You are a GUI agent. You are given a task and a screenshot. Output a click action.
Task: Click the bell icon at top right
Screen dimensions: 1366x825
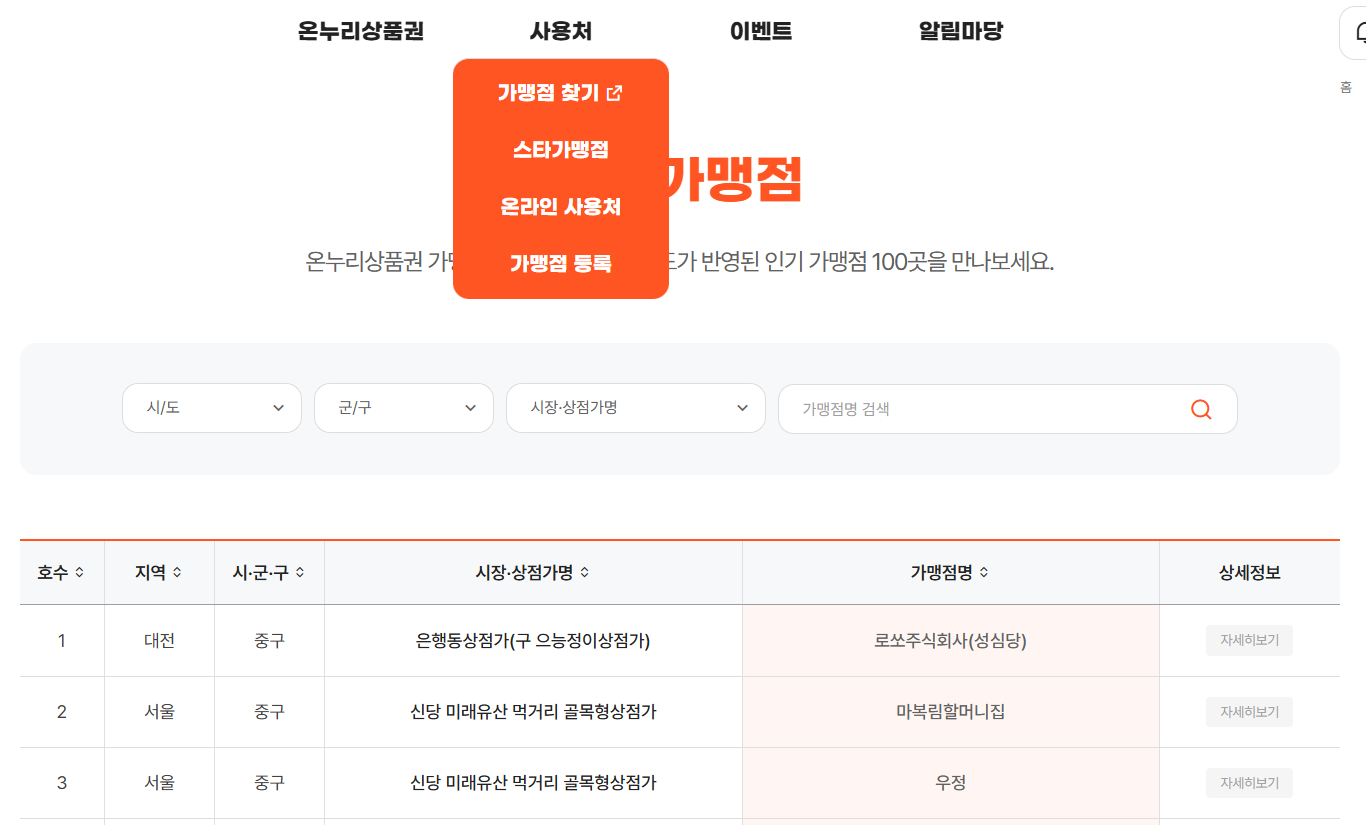tap(1359, 33)
